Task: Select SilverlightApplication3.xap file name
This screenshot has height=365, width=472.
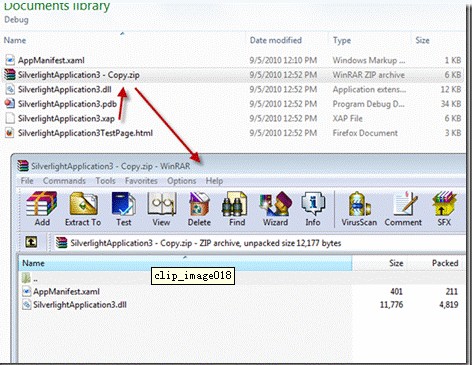Action: (x=66, y=118)
